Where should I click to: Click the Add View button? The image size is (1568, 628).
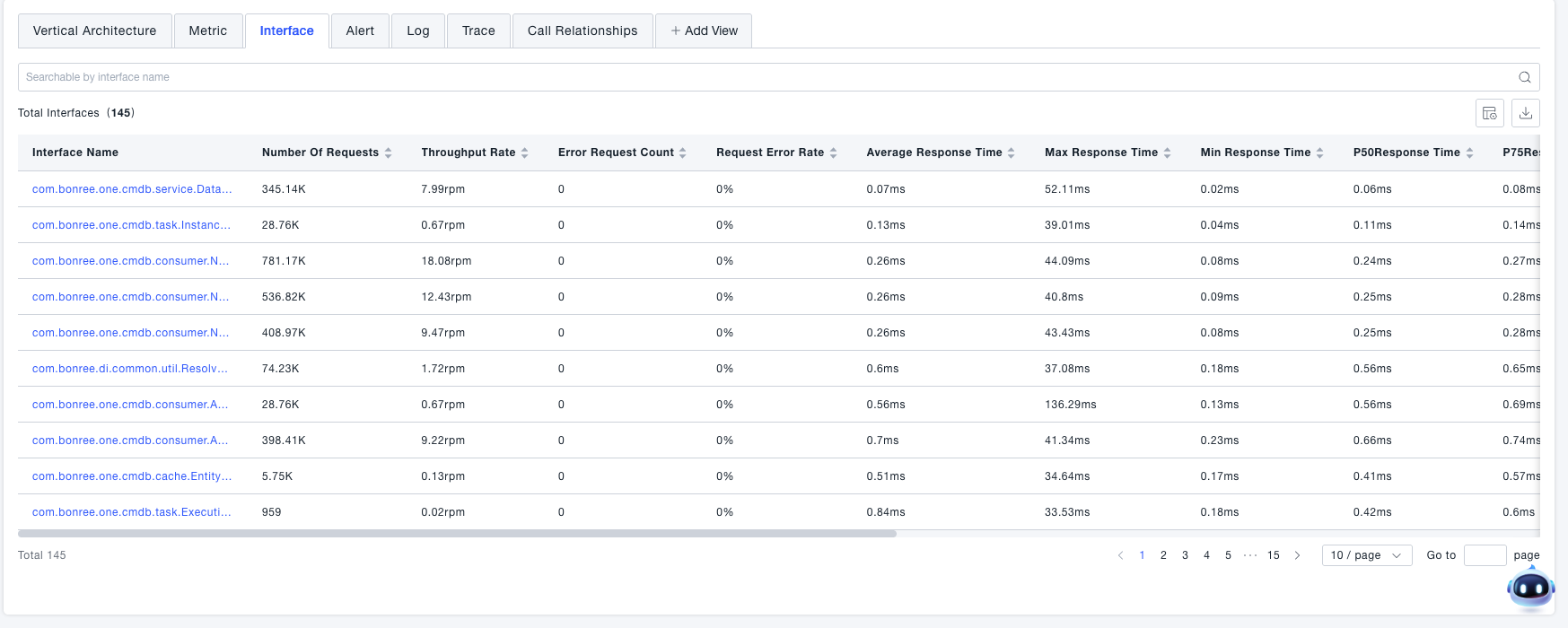click(704, 31)
